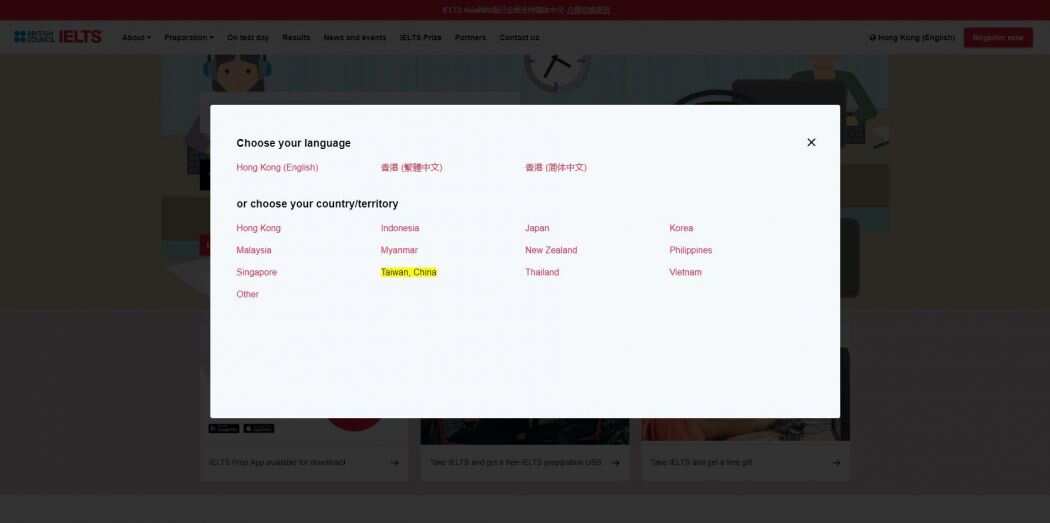Click arrow on free gift card
The height and width of the screenshot is (523, 1050).
click(836, 463)
